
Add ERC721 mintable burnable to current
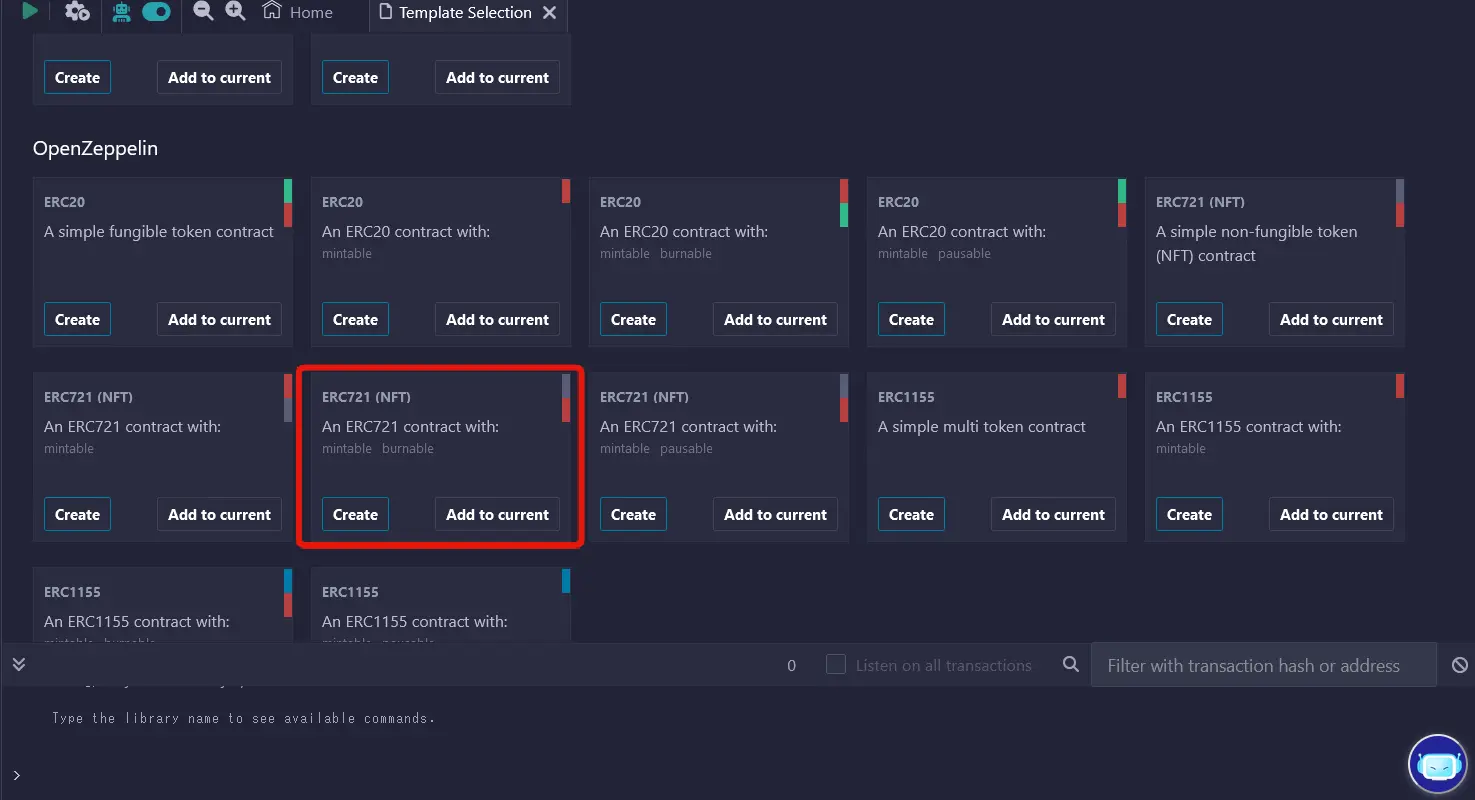(x=497, y=515)
